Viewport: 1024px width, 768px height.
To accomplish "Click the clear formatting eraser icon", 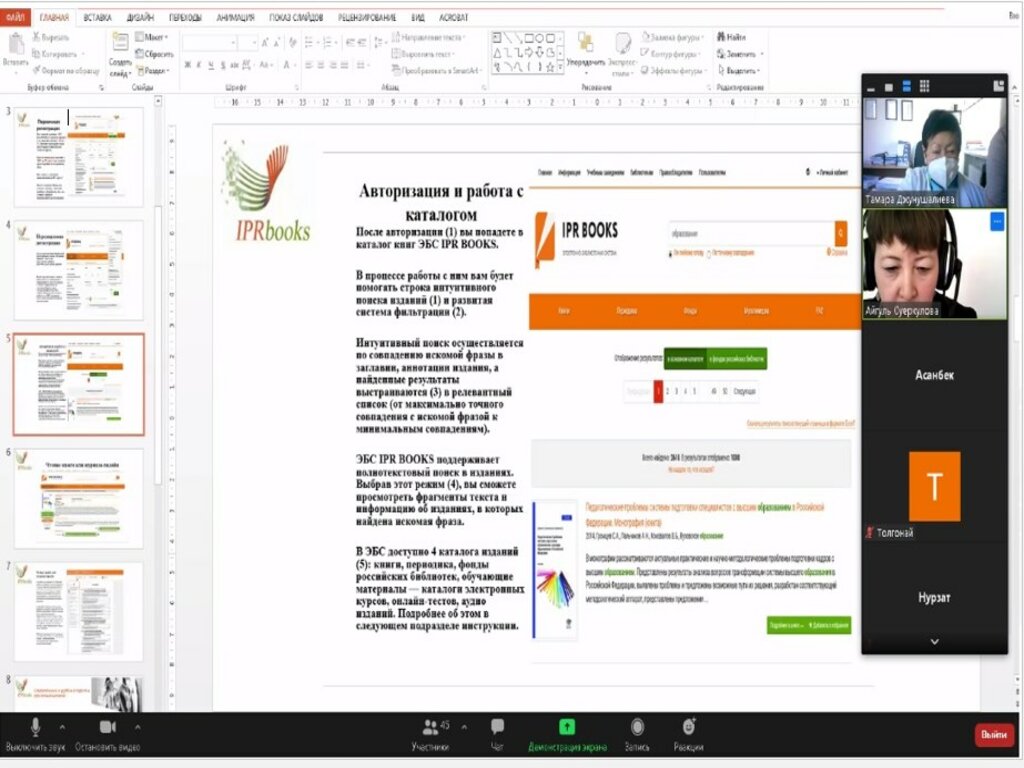I will [293, 43].
